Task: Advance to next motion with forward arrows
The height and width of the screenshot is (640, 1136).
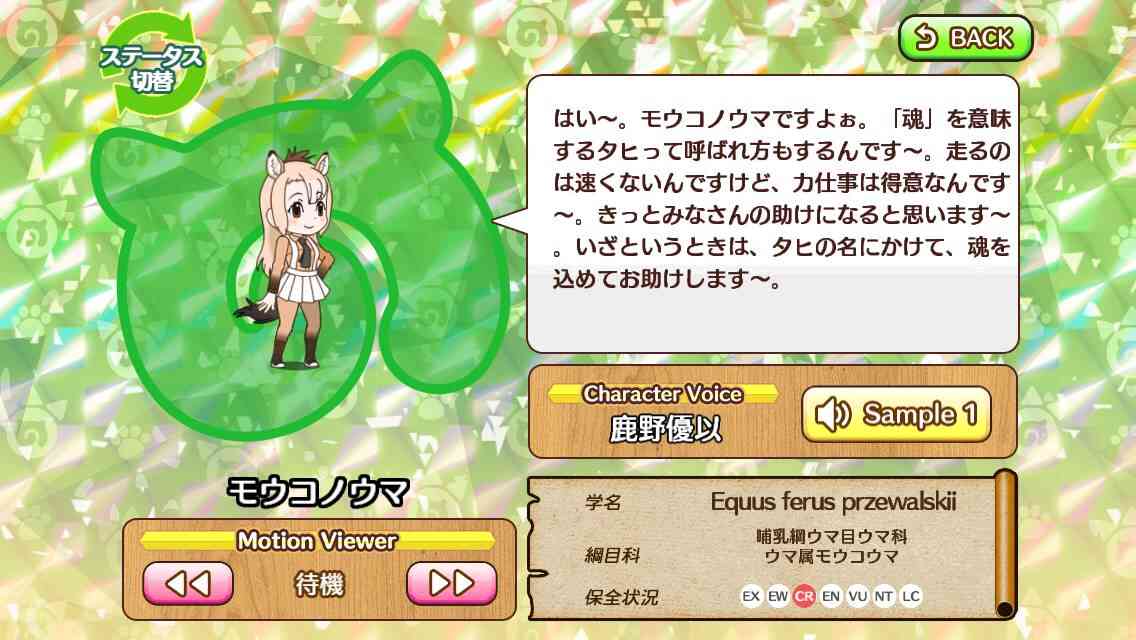Action: (x=452, y=583)
